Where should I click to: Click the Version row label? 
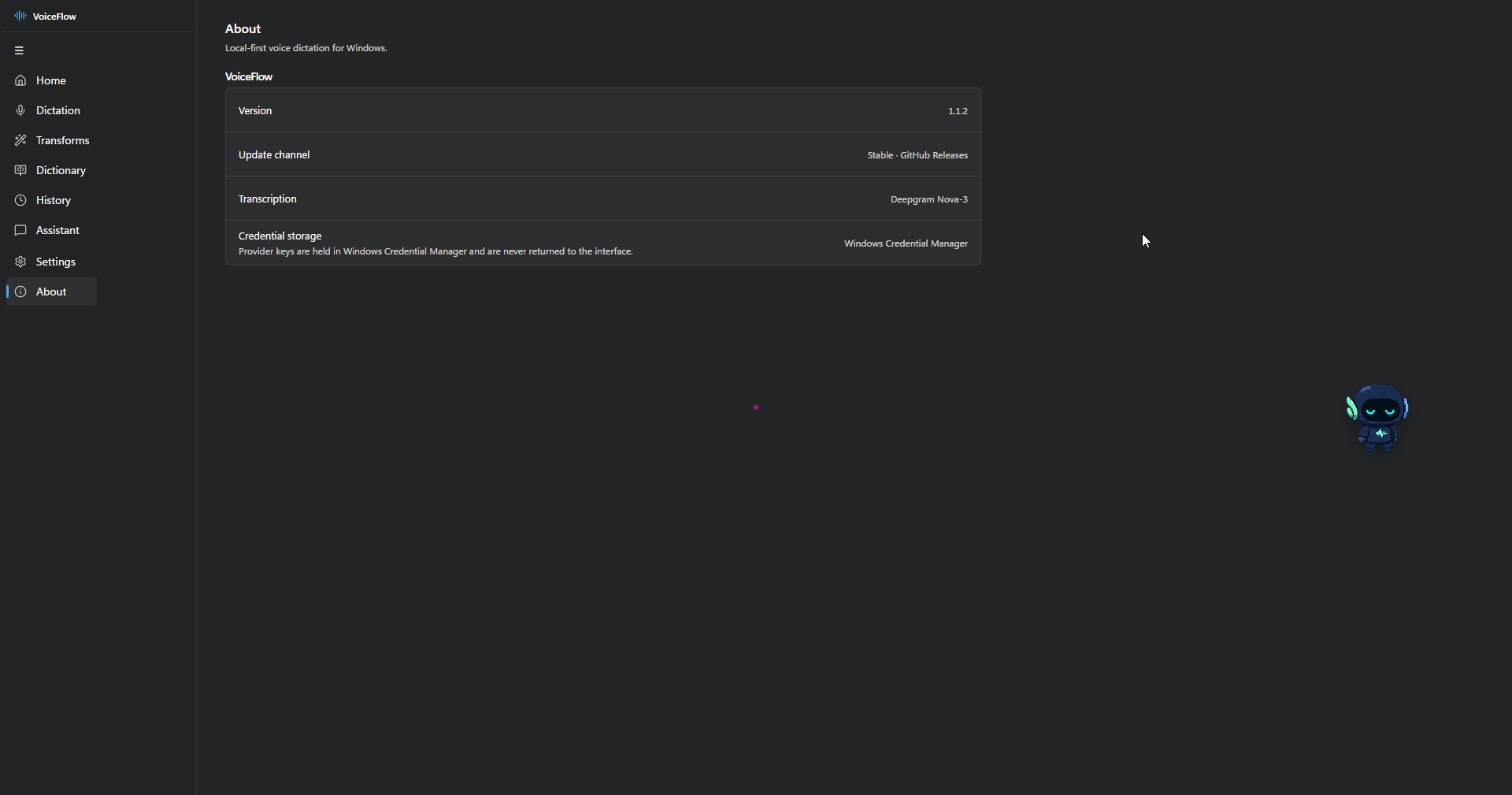[x=255, y=111]
